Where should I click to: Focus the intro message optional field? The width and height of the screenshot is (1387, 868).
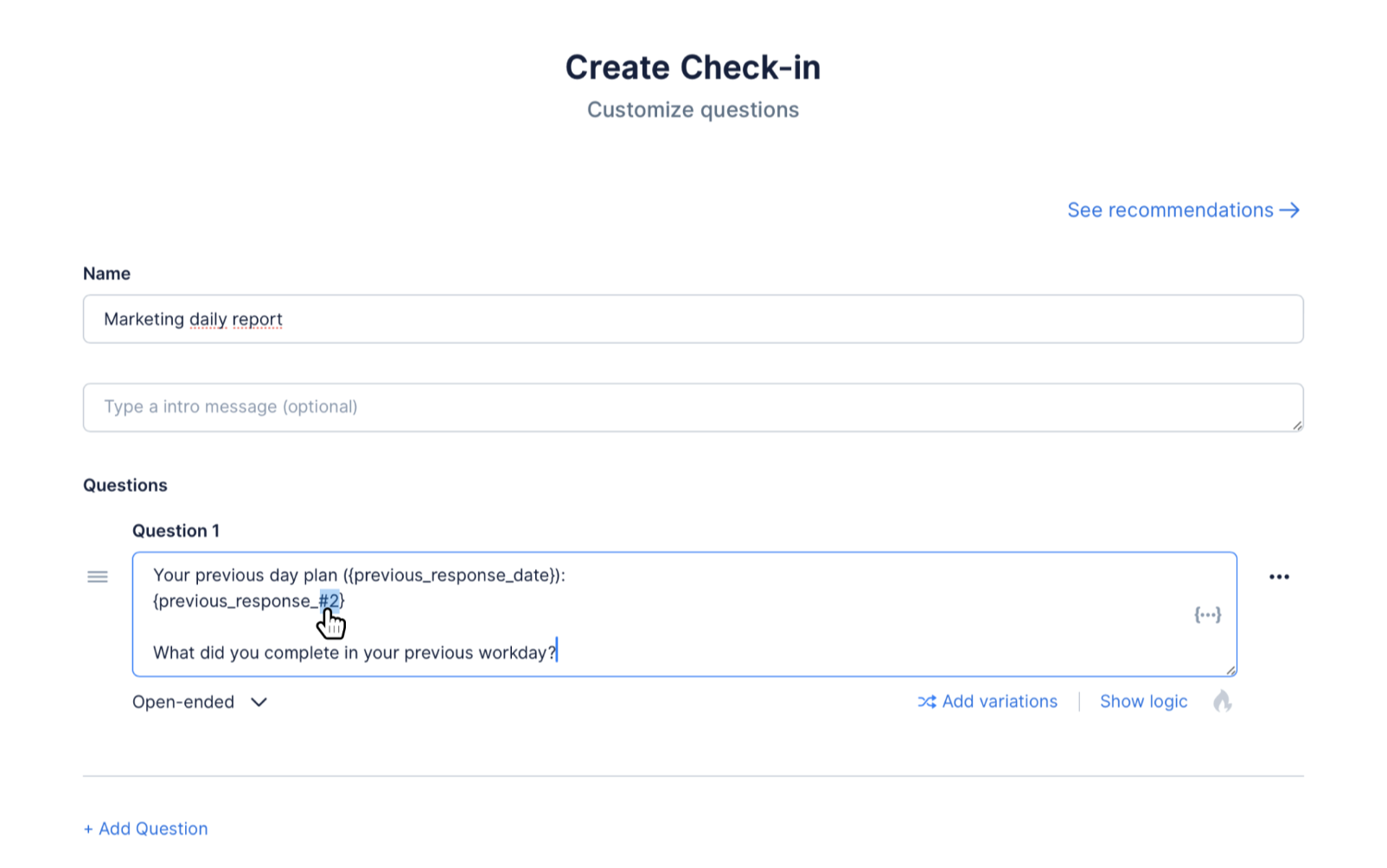tap(692, 407)
